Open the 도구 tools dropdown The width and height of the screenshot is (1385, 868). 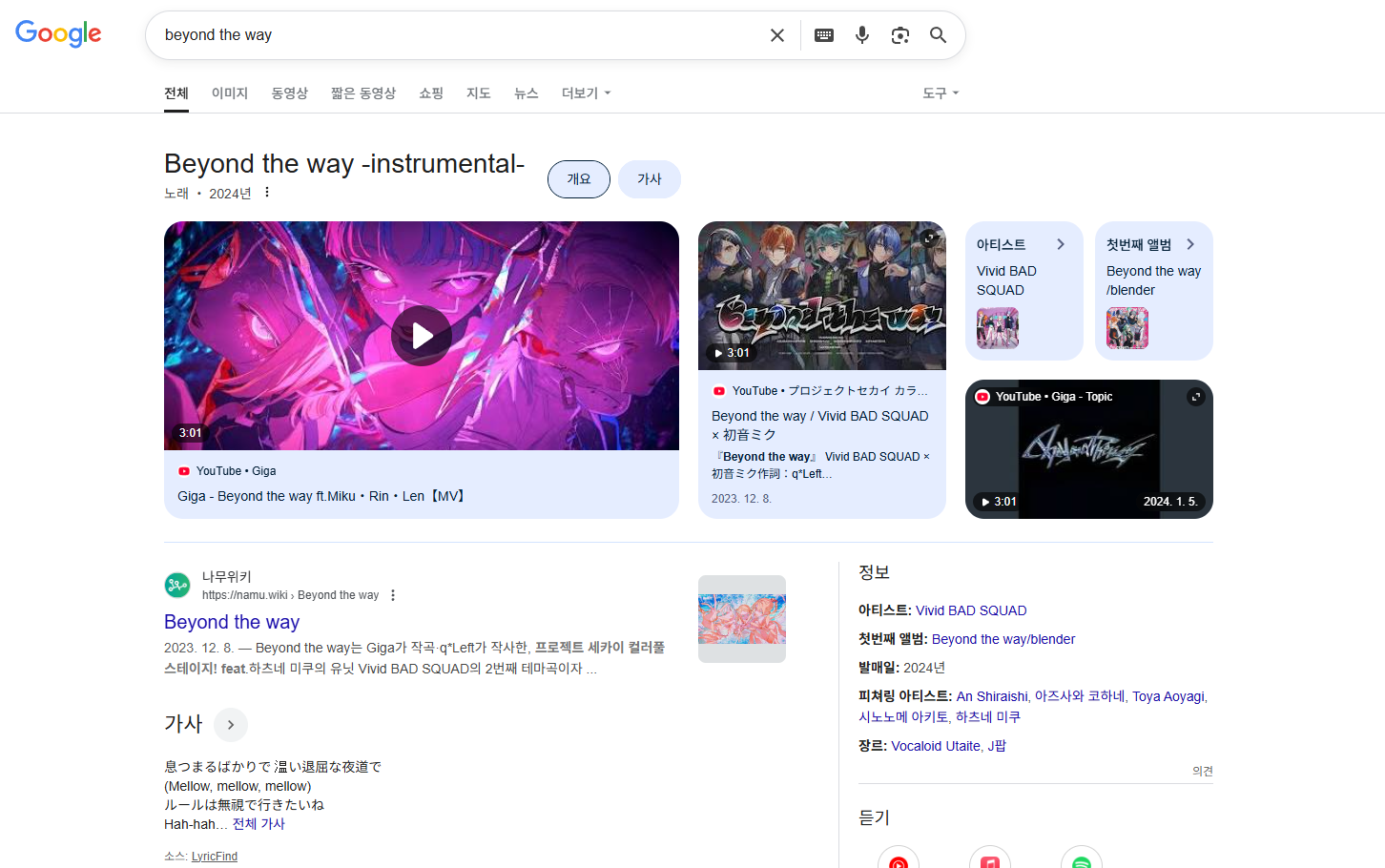pyautogui.click(x=941, y=93)
